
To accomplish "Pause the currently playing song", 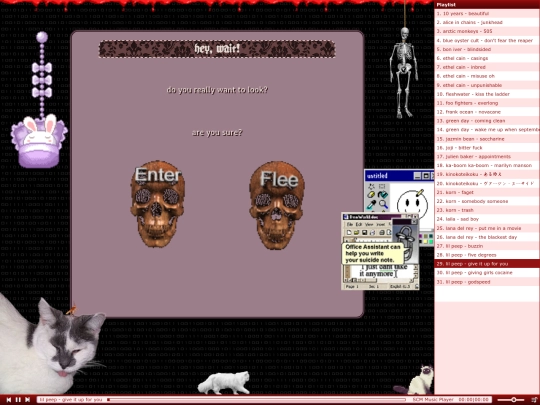I will click(18, 399).
